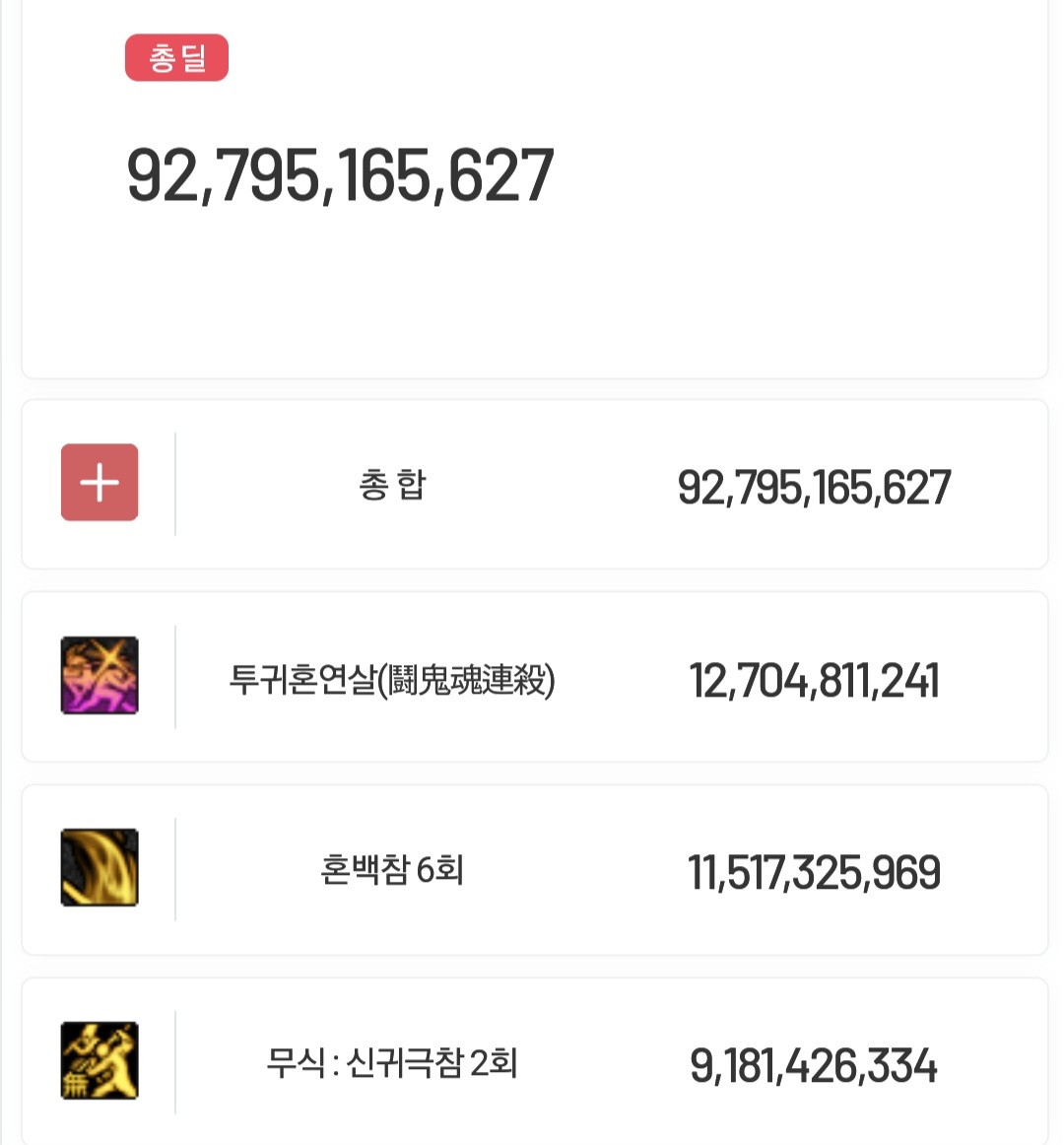
Task: Open the 투귀혼연살 Korean skill name
Action: click(302, 679)
